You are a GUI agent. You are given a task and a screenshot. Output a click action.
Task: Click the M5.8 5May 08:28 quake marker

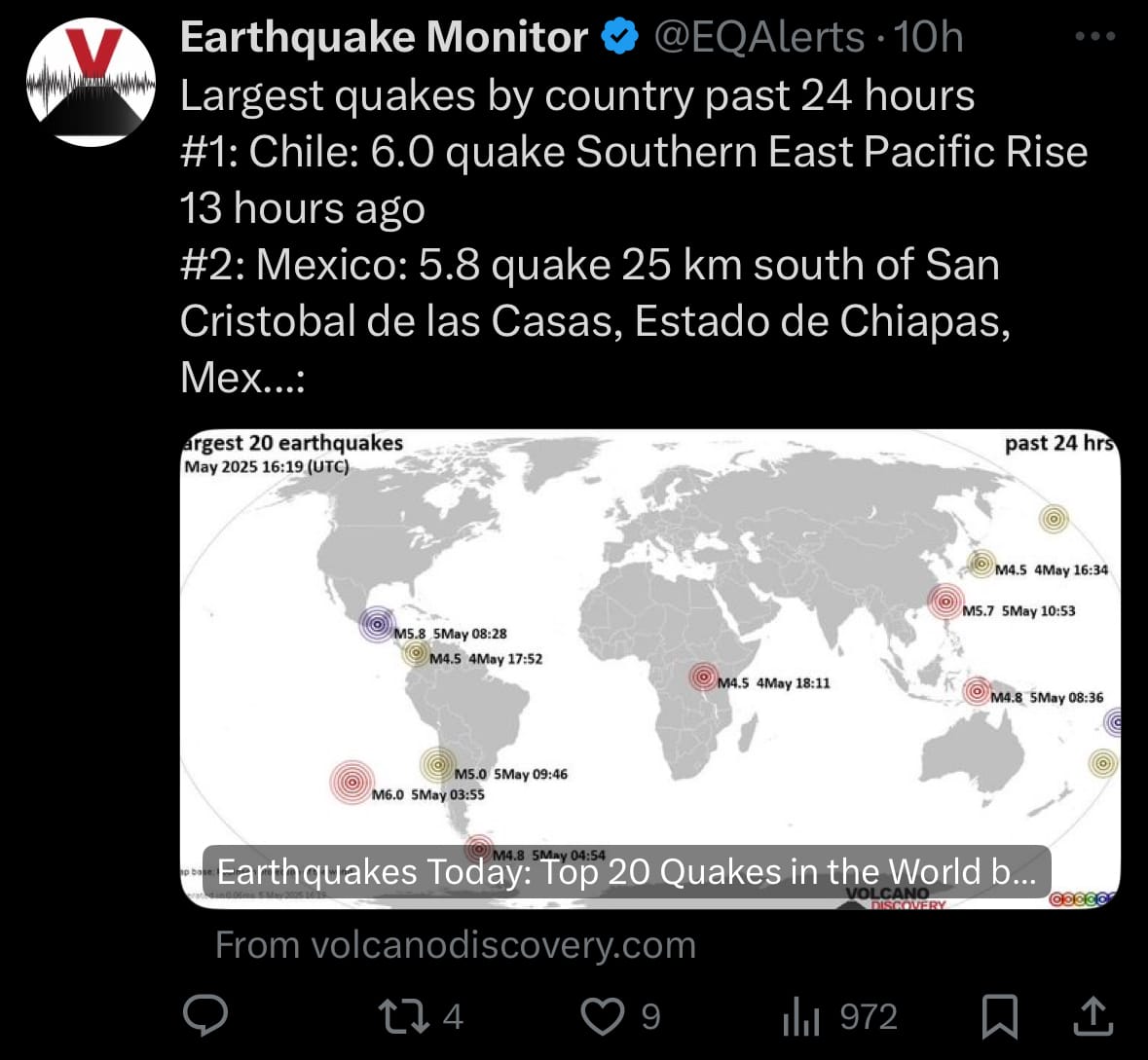pyautogui.click(x=378, y=625)
